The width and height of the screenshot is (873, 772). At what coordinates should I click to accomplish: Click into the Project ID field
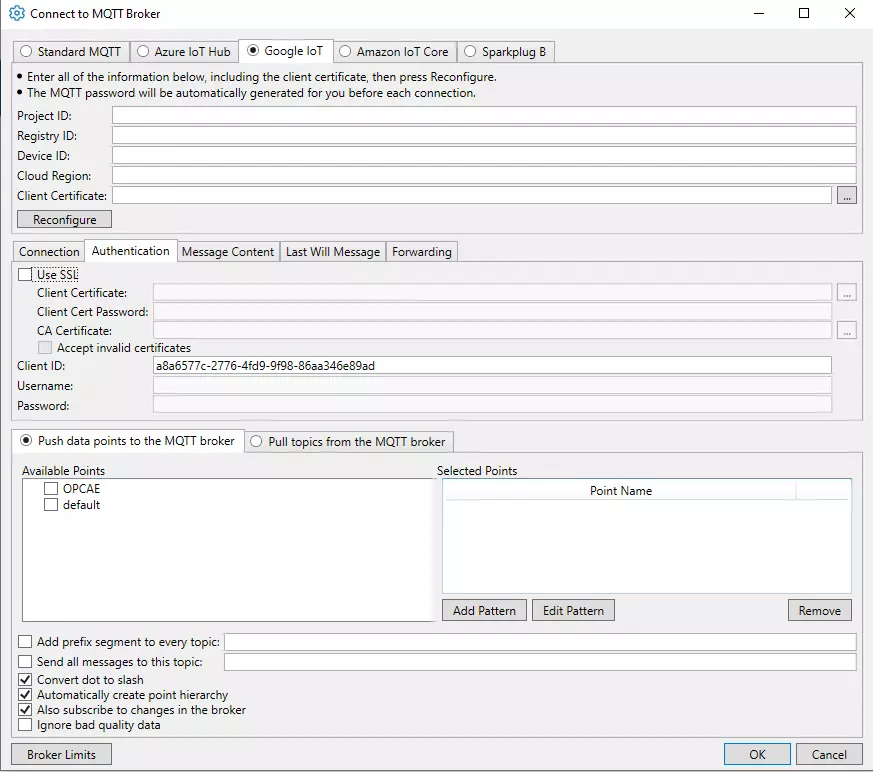[484, 115]
